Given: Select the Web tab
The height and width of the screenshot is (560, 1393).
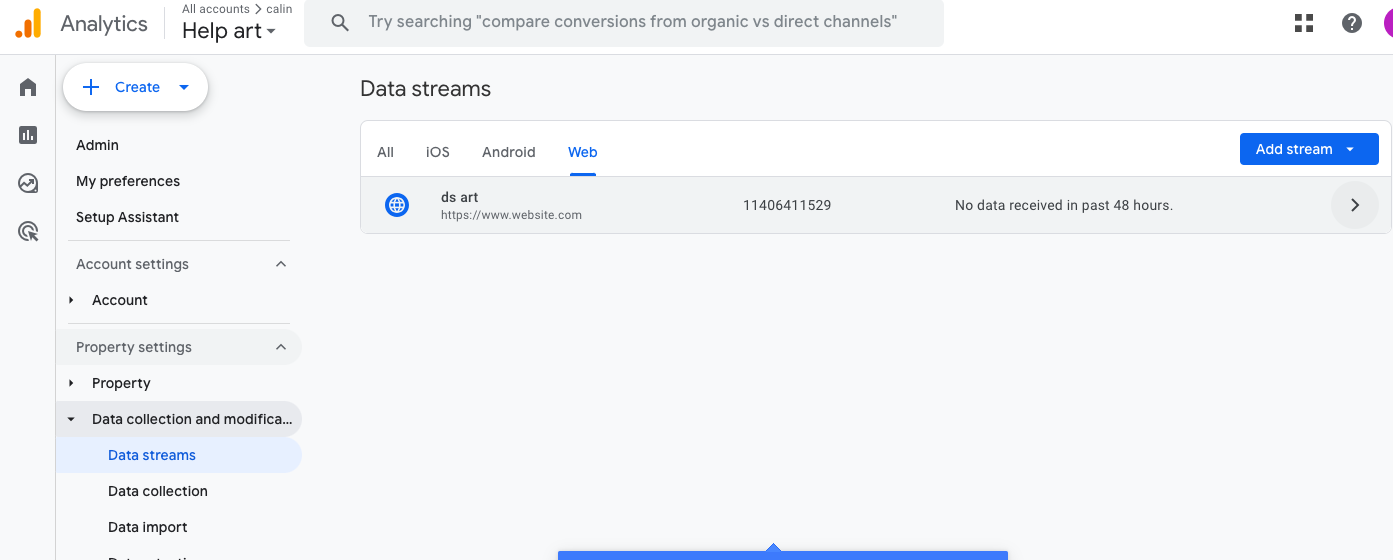Looking at the screenshot, I should click(x=583, y=152).
